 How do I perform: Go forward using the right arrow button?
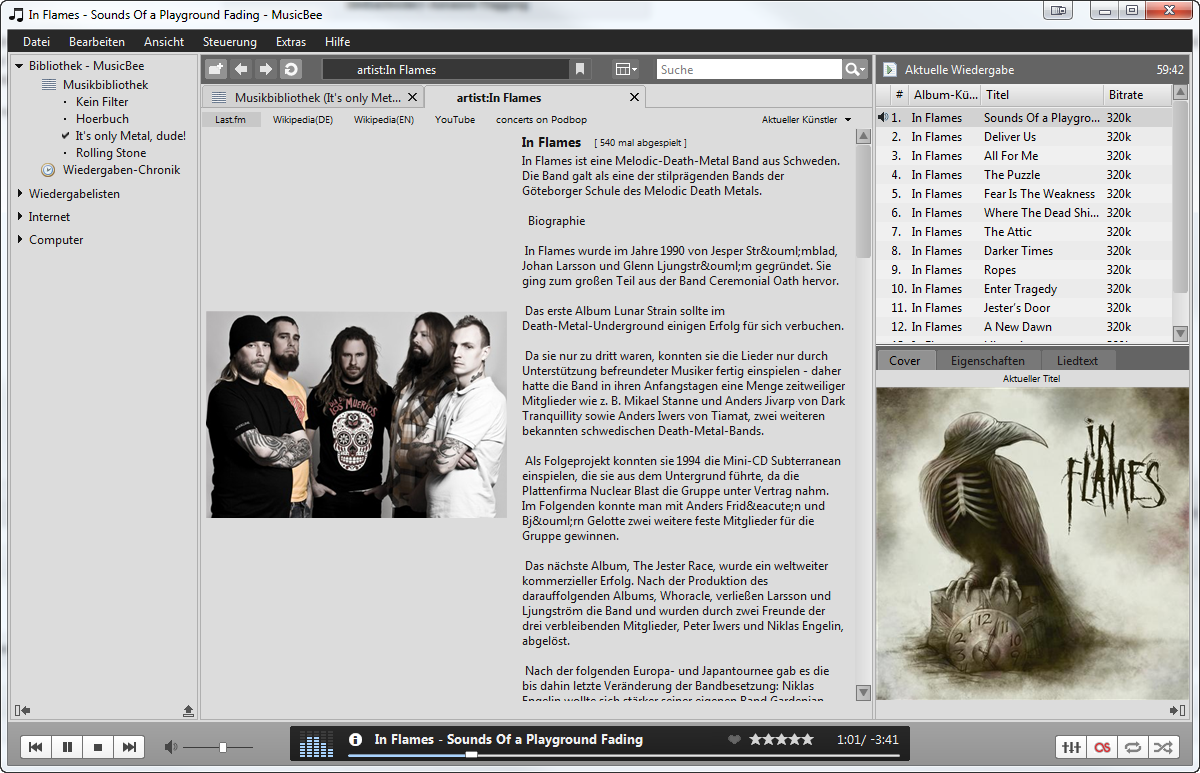[x=266, y=69]
